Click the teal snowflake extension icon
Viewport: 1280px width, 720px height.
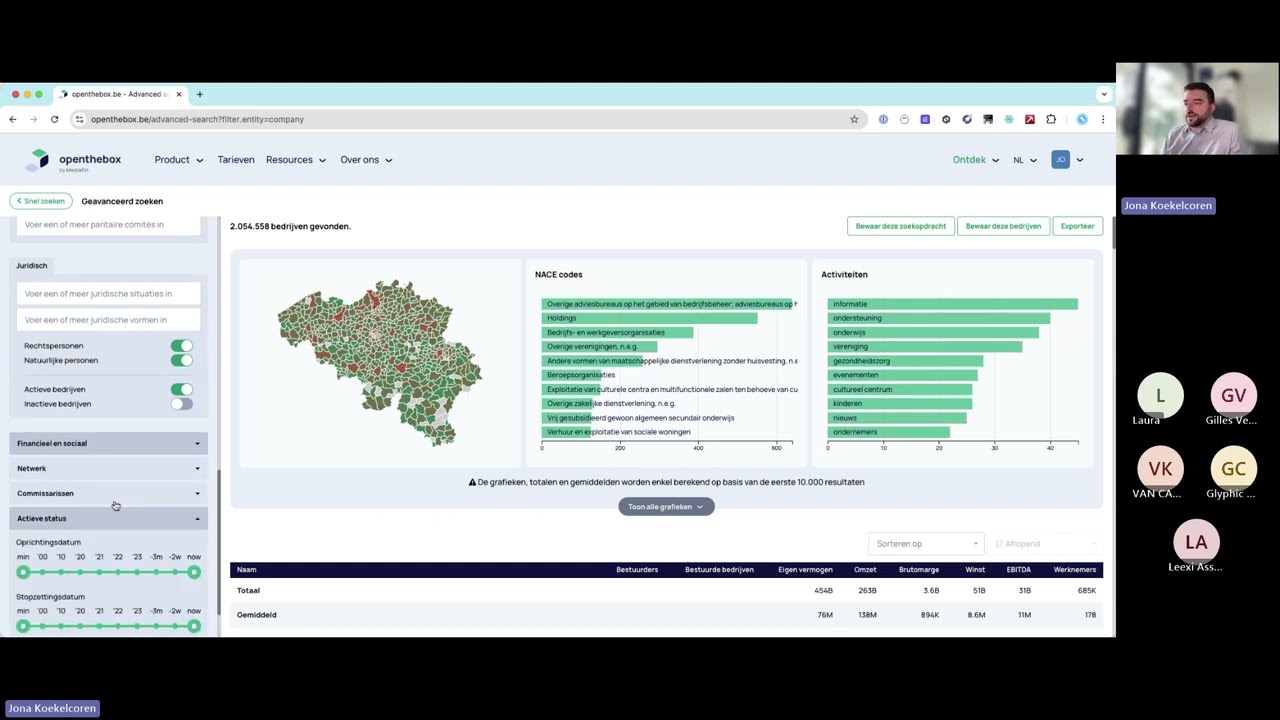coord(1009,119)
